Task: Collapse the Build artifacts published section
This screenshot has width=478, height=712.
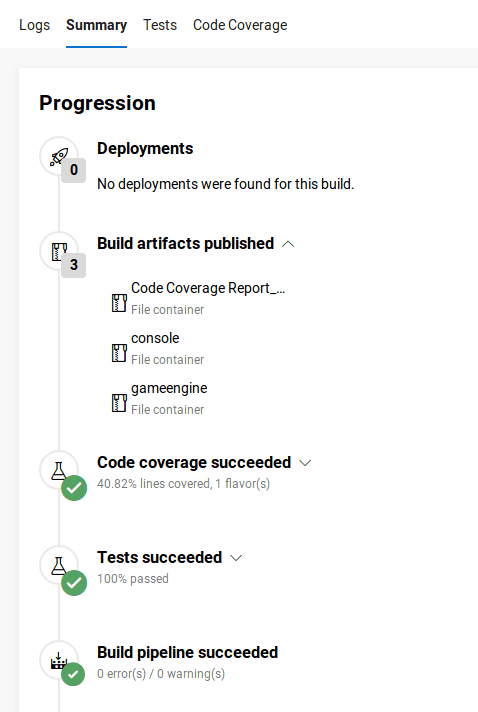Action: coord(288,244)
